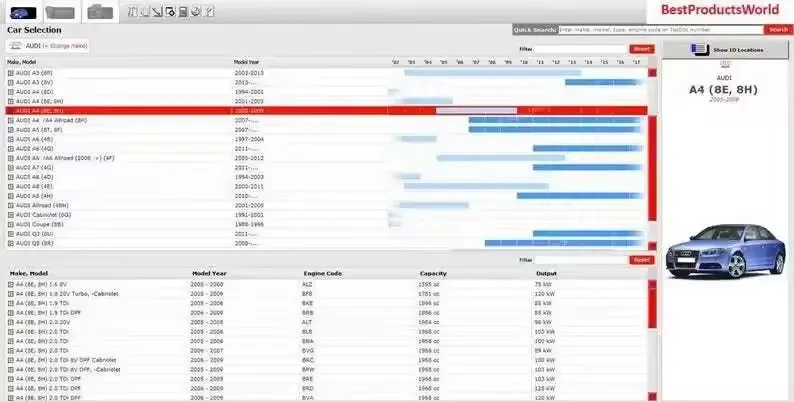
Task: Click the row icon beside AUDI Allroad (4BH)
Action: click(x=11, y=206)
